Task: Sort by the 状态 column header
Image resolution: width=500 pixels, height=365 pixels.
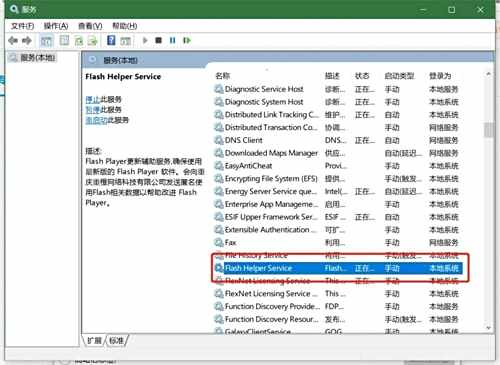Action: [362, 76]
